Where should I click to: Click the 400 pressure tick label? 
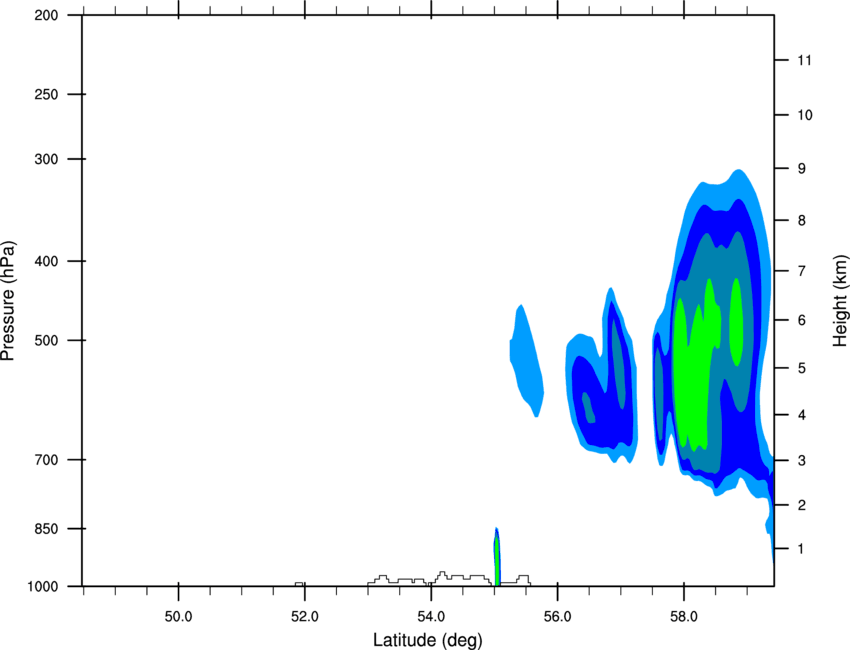point(46,261)
